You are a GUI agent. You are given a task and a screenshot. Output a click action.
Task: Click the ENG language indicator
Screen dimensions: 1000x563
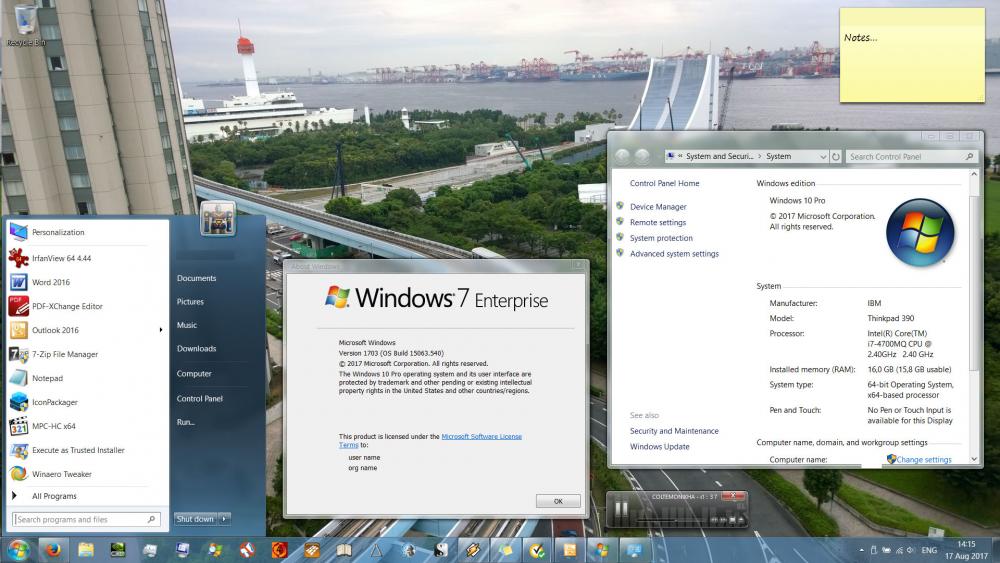(929, 550)
